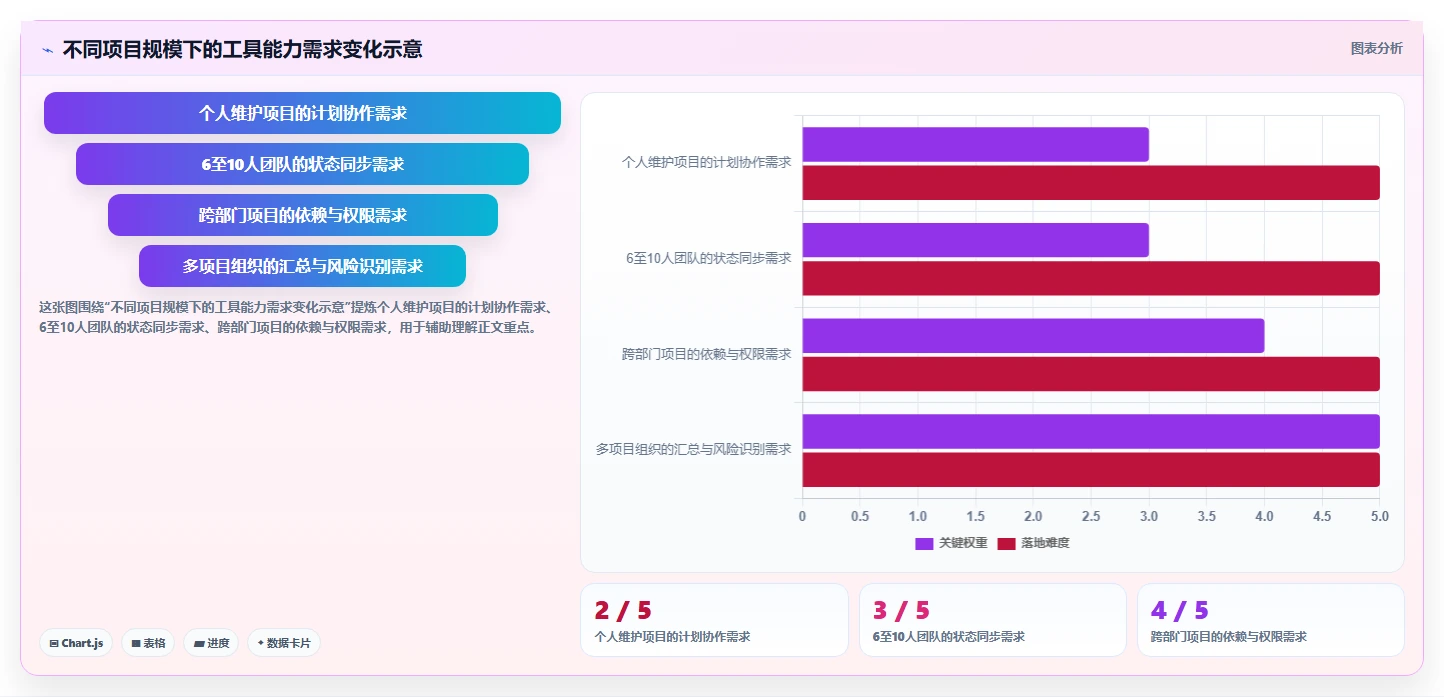Viewport: 1444px width, 697px height.
Task: Click the x-axis tick label 2.5
Action: pyautogui.click(x=1091, y=516)
